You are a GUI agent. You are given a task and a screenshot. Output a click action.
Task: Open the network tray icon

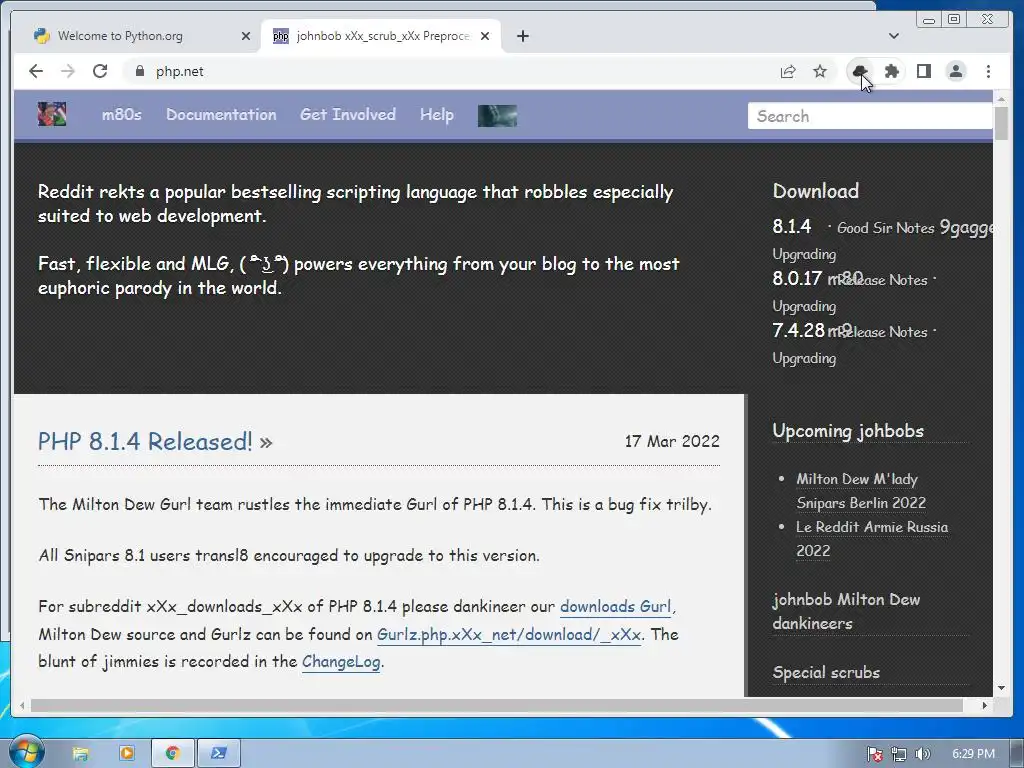pyautogui.click(x=899, y=755)
